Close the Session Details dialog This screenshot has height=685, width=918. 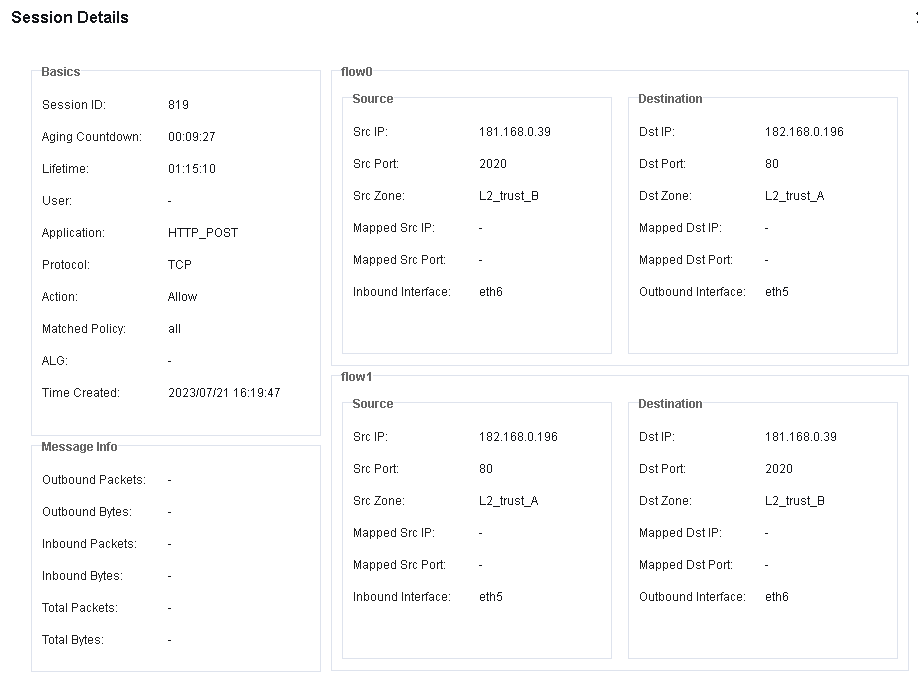click(x=914, y=18)
